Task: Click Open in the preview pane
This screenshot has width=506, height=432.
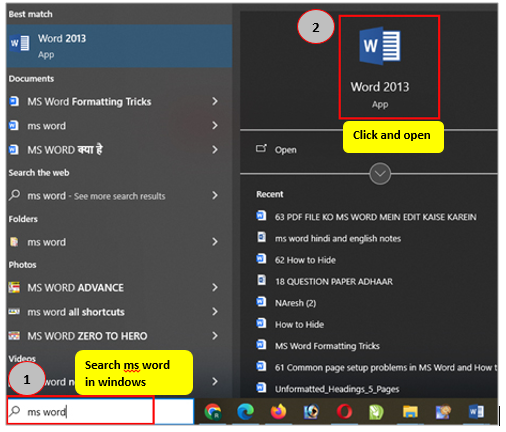Action: coord(285,150)
